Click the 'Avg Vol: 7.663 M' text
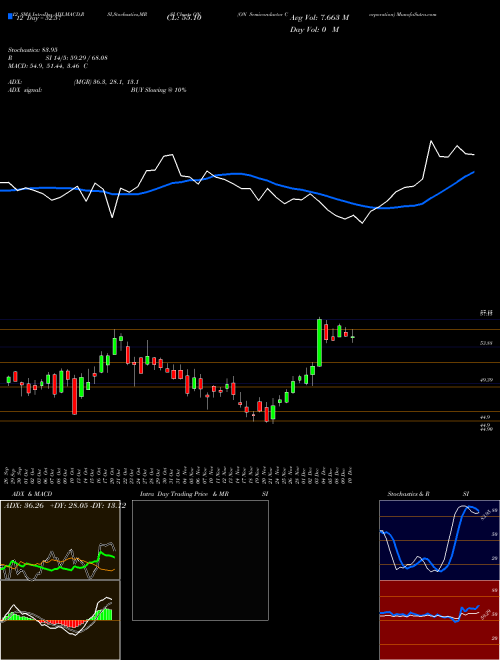Viewport: 500px width, 660px height. coord(319,18)
